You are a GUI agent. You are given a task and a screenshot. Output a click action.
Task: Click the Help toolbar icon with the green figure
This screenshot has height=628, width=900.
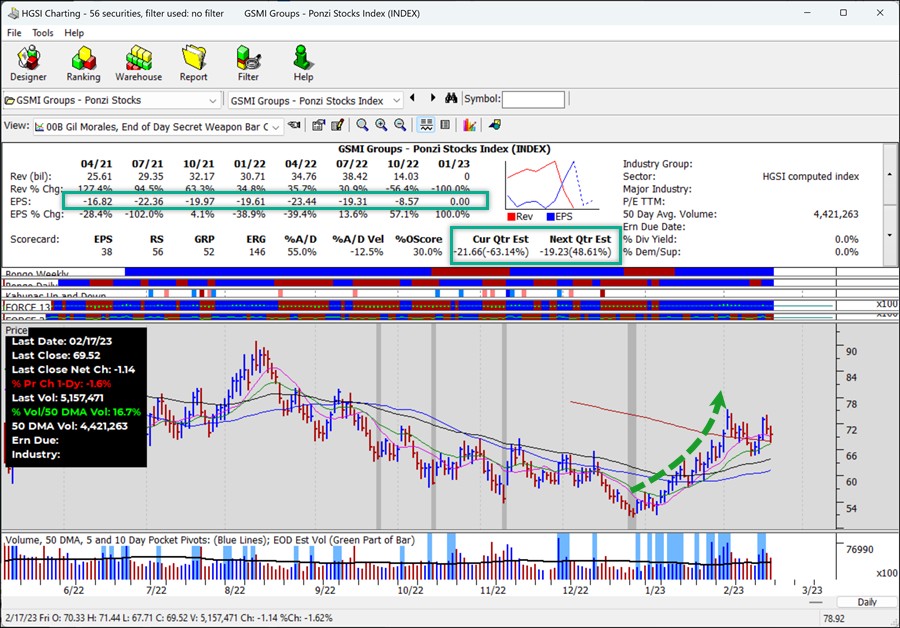[x=303, y=64]
